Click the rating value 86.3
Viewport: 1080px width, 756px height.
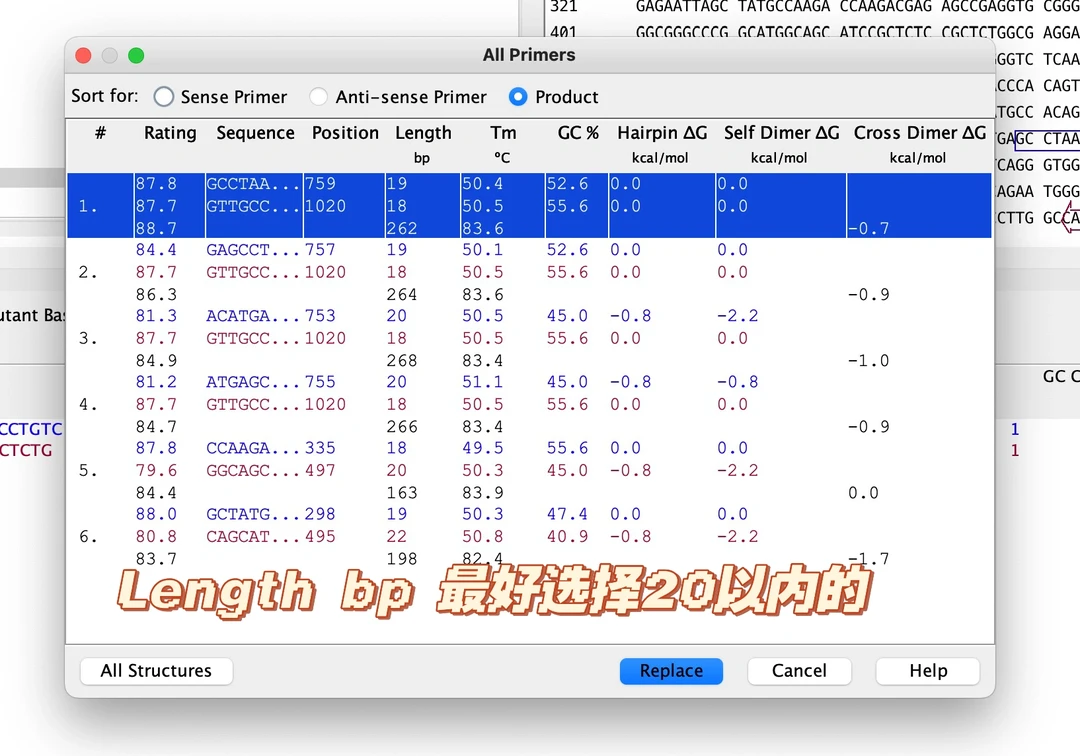pos(156,295)
